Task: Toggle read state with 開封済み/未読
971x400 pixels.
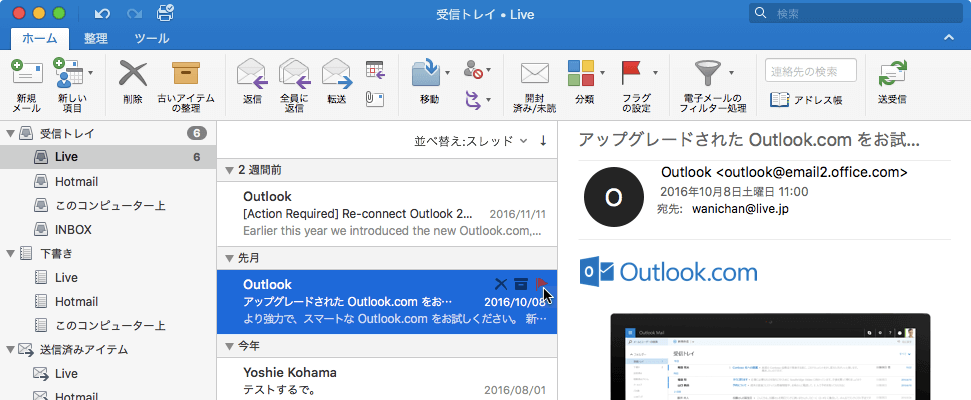Action: [x=535, y=85]
